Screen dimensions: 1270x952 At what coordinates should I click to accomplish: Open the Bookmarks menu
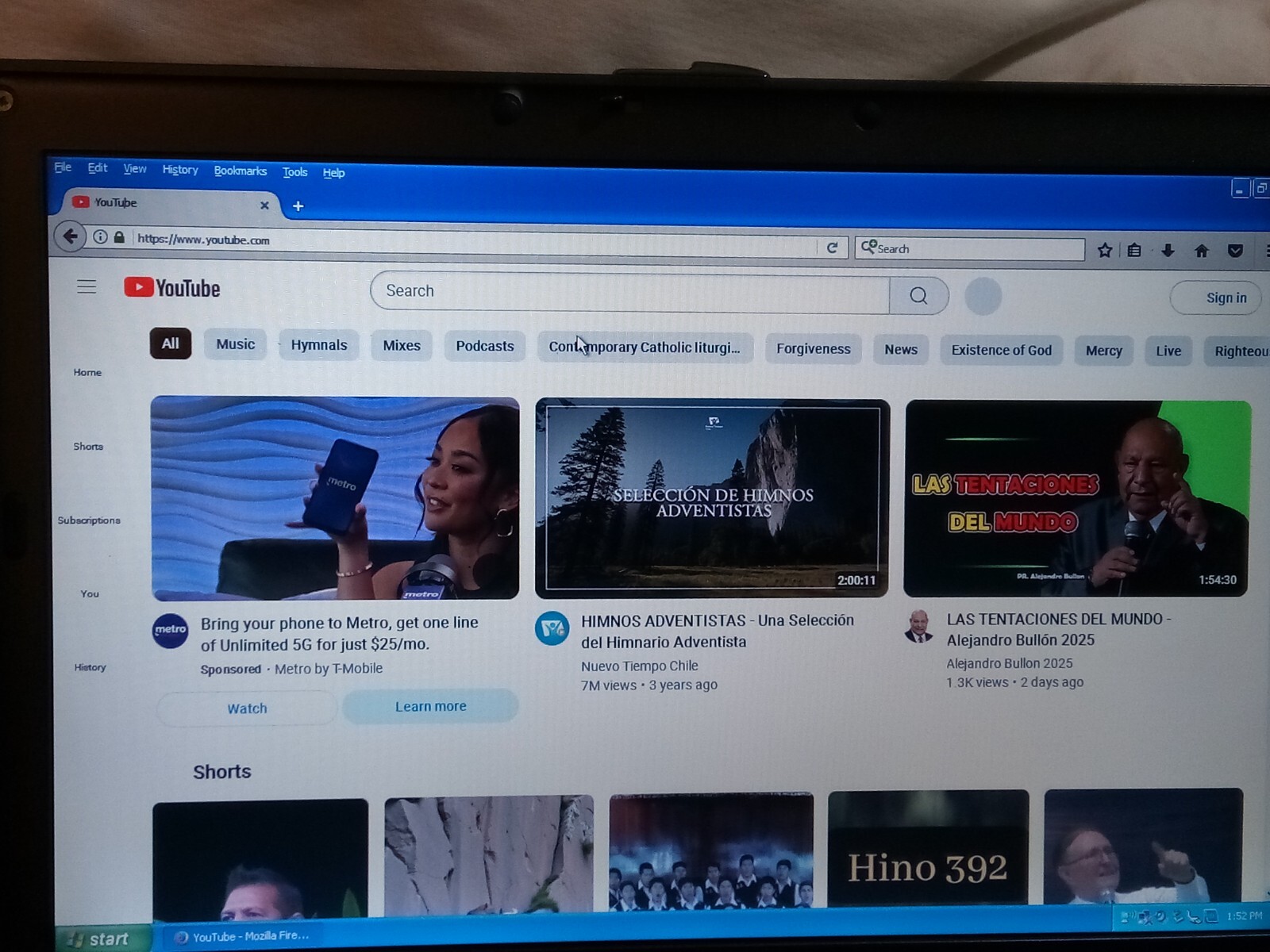click(x=240, y=171)
